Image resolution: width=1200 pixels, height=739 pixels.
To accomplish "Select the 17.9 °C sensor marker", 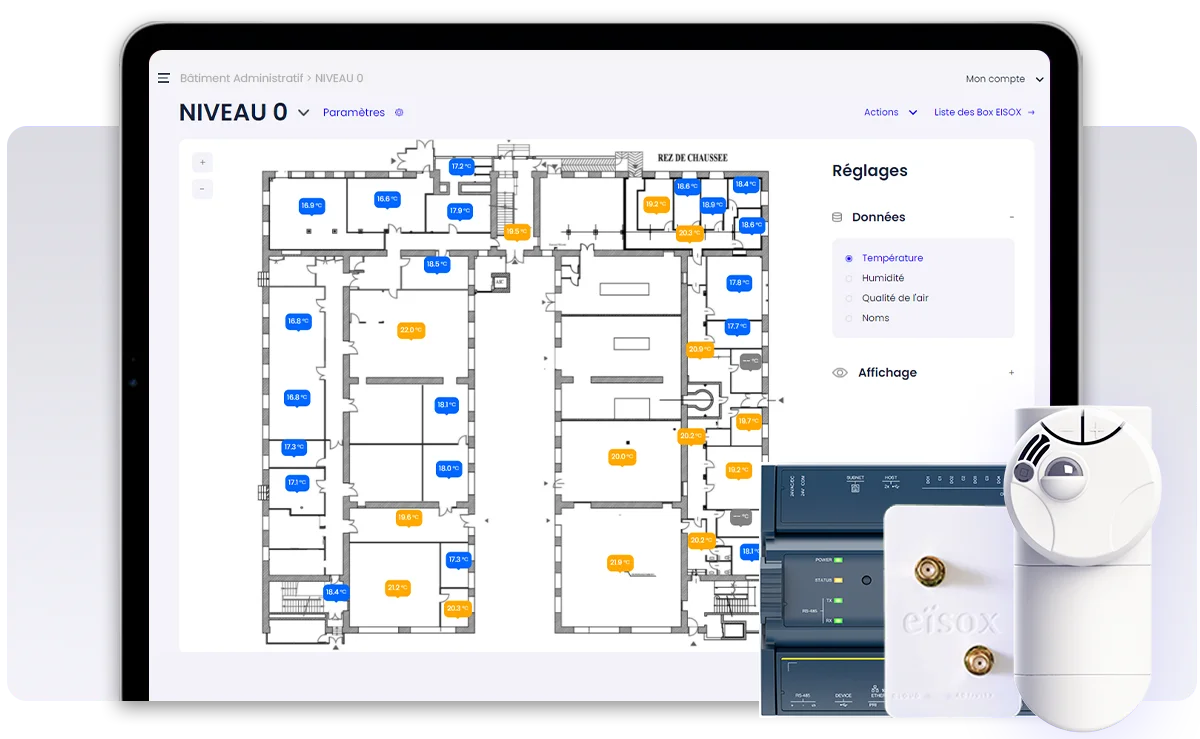I will pyautogui.click(x=459, y=211).
